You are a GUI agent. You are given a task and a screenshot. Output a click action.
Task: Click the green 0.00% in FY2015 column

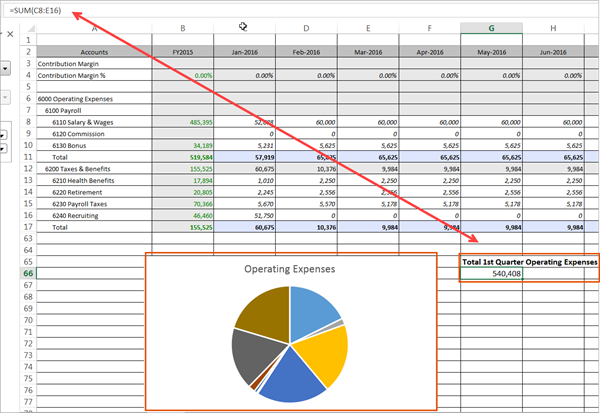pos(183,75)
